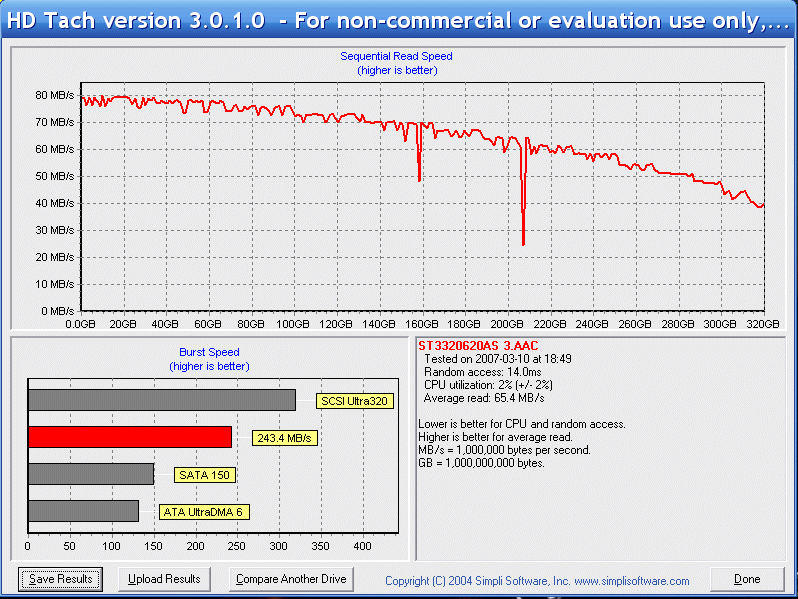
Task: Click the deepest dip in the read graph
Action: pos(523,242)
